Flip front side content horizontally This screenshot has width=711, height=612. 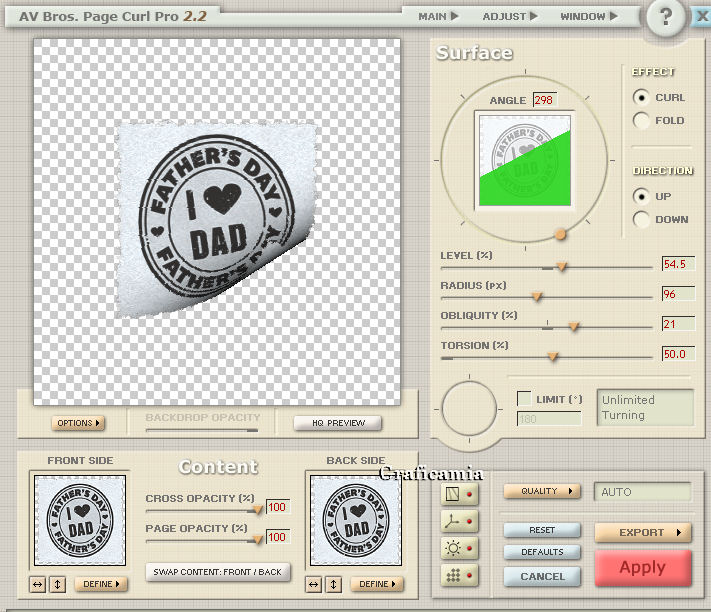(38, 584)
